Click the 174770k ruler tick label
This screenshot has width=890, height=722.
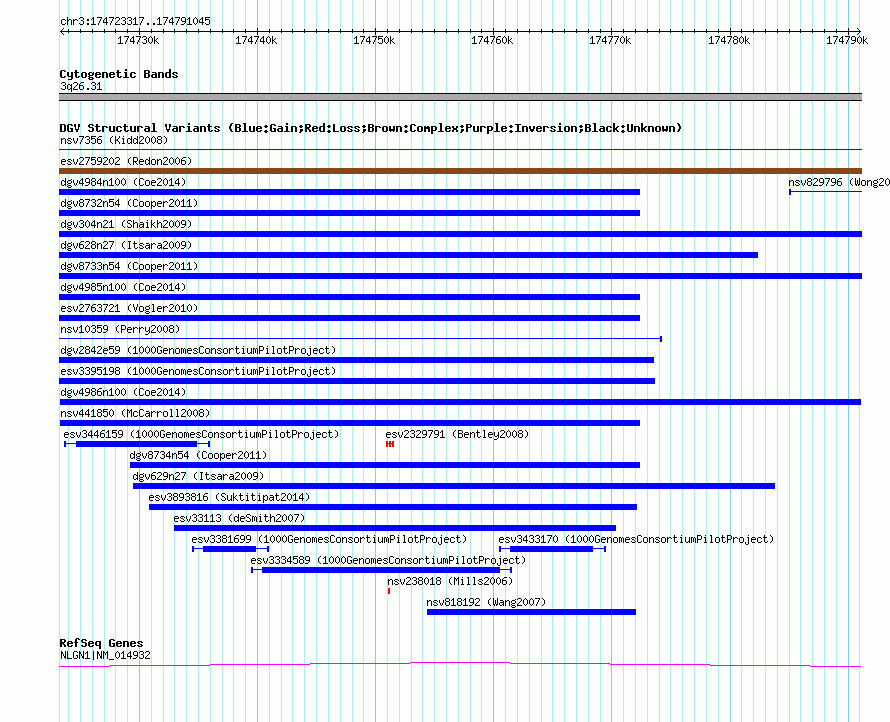point(610,40)
